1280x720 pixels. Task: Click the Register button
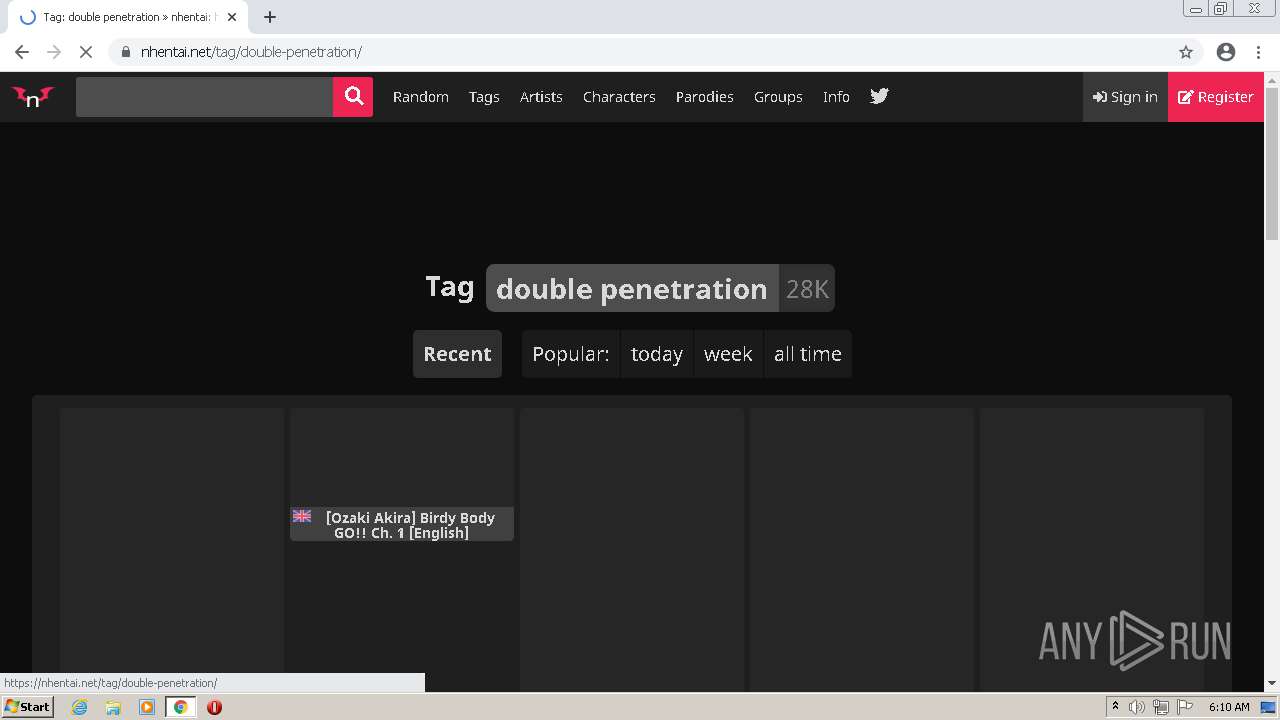click(1216, 97)
